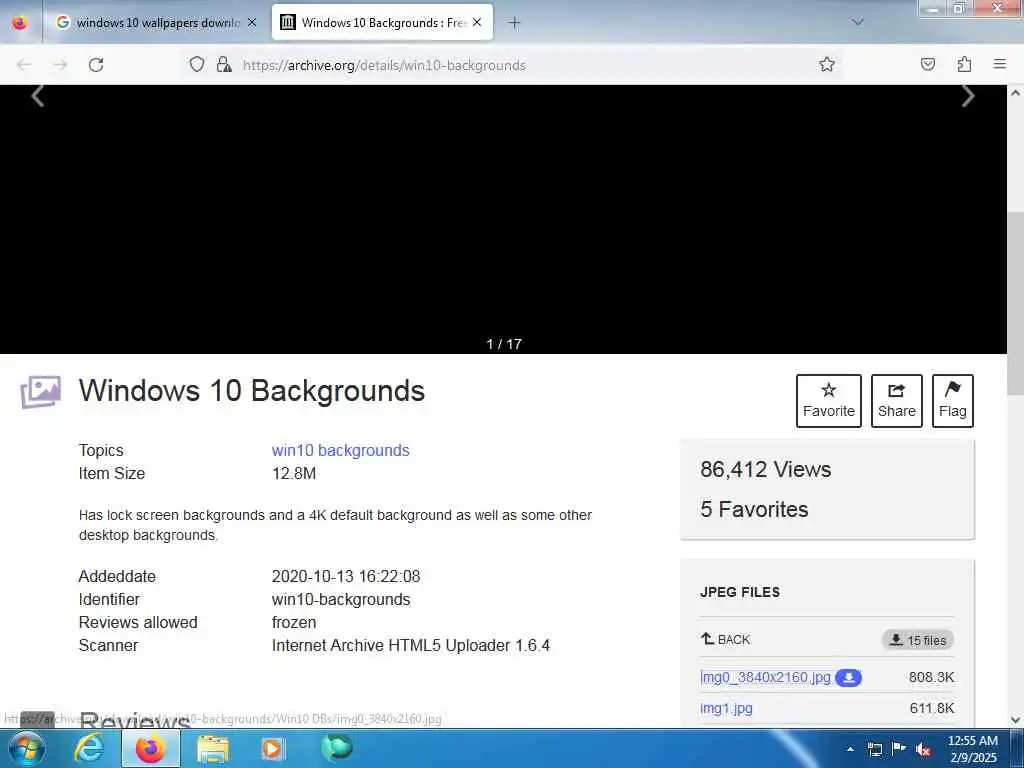Click the Share button
The height and width of the screenshot is (768, 1024).
pyautogui.click(x=897, y=401)
